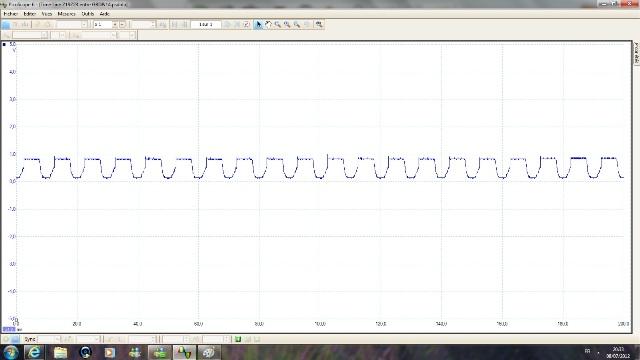The width and height of the screenshot is (640, 360).
Task: Click the second magnifier zoom icon
Action: 287,24
